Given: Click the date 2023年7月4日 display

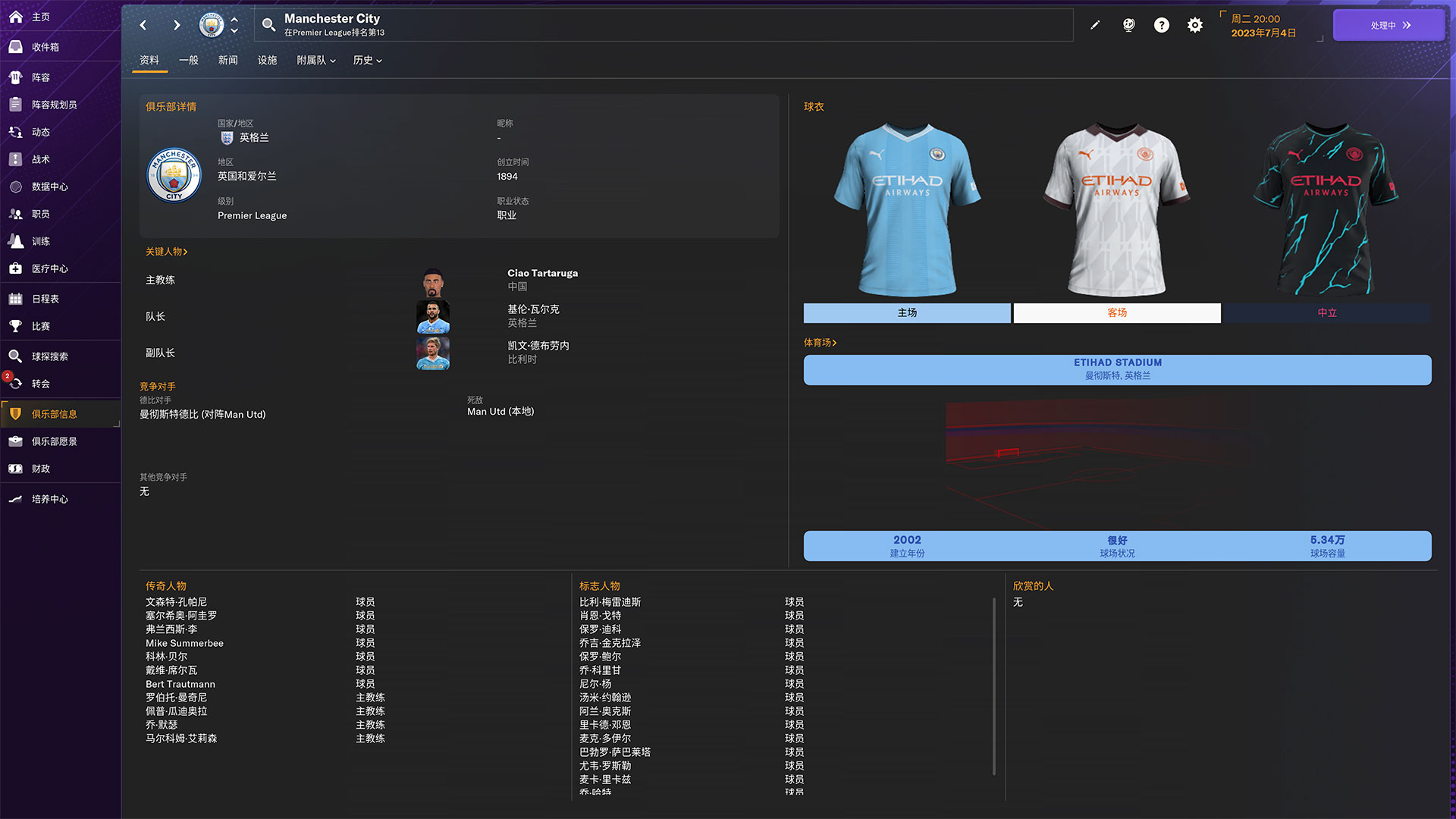Looking at the screenshot, I should click(x=1263, y=33).
